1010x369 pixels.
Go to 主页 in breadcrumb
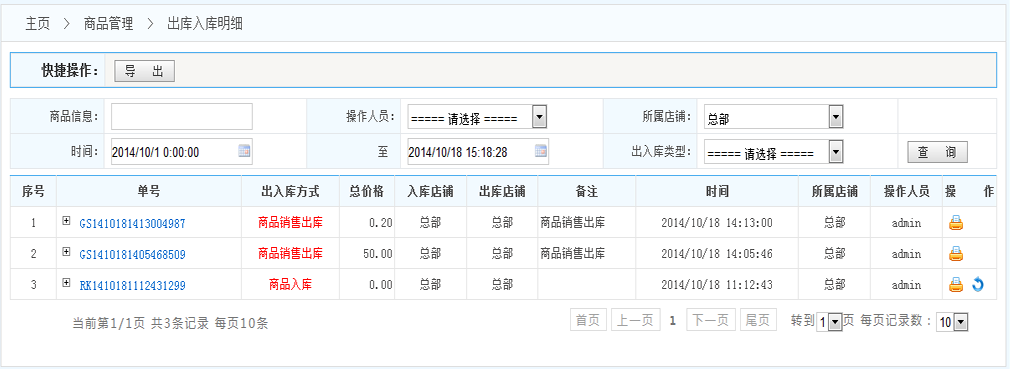click(37, 24)
